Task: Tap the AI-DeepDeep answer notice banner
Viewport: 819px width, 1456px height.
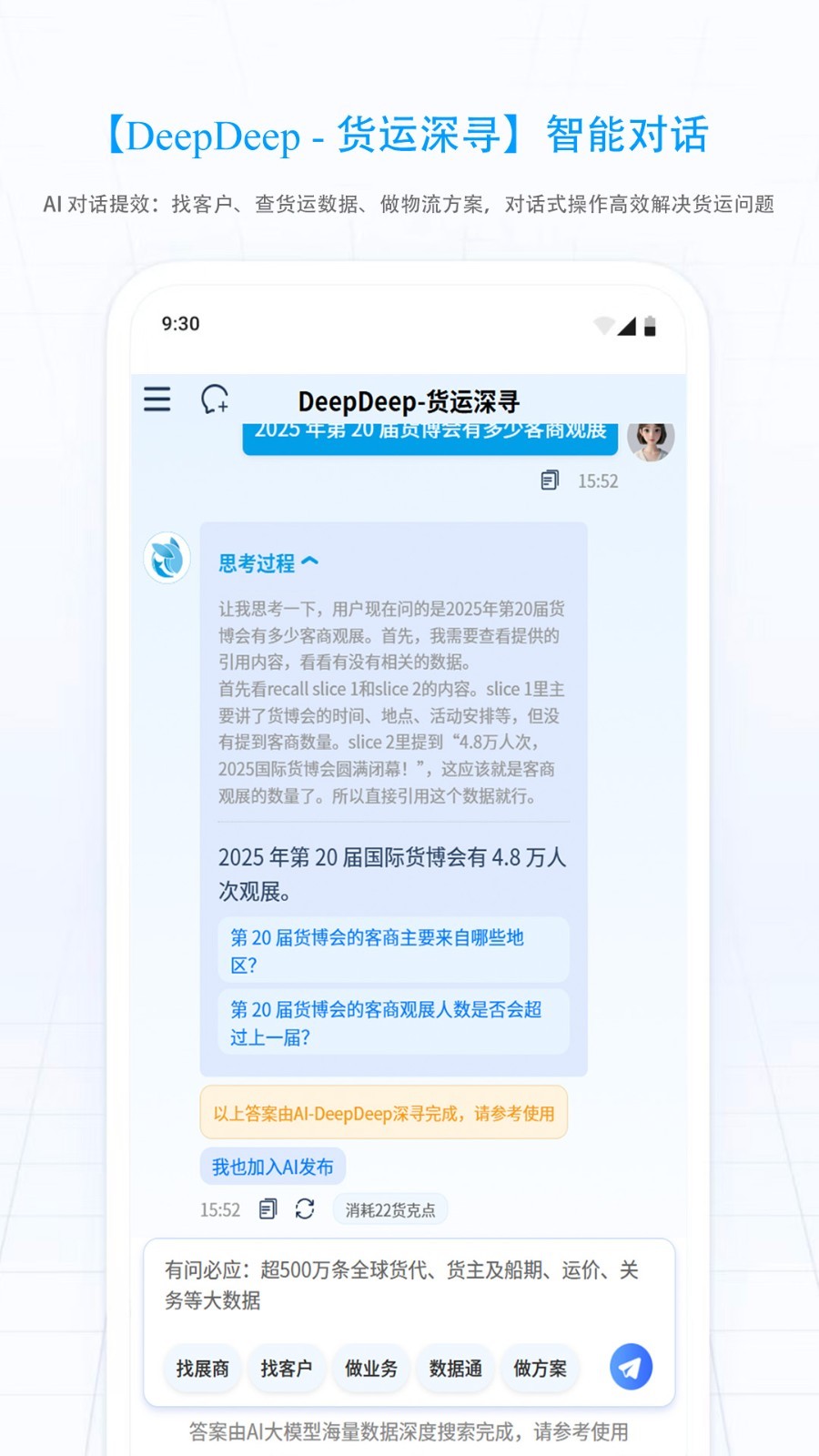Action: click(x=383, y=1113)
